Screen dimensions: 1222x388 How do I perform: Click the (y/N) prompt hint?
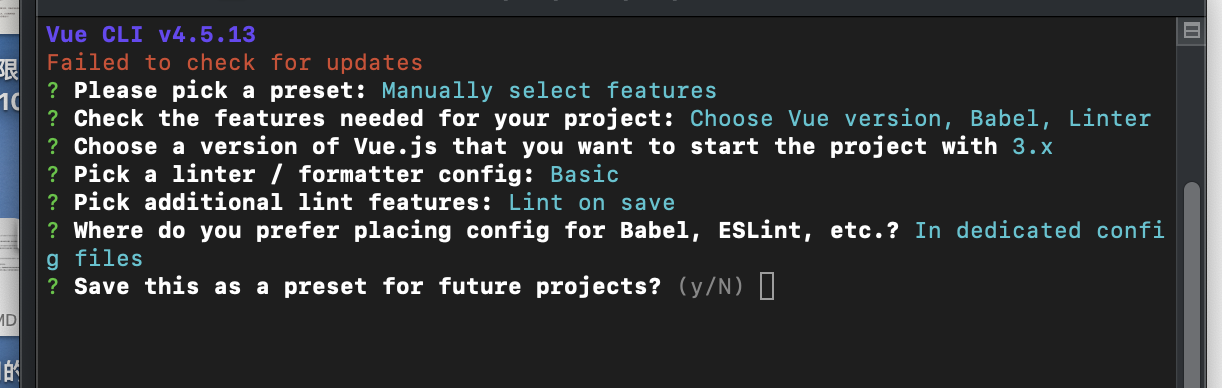710,287
